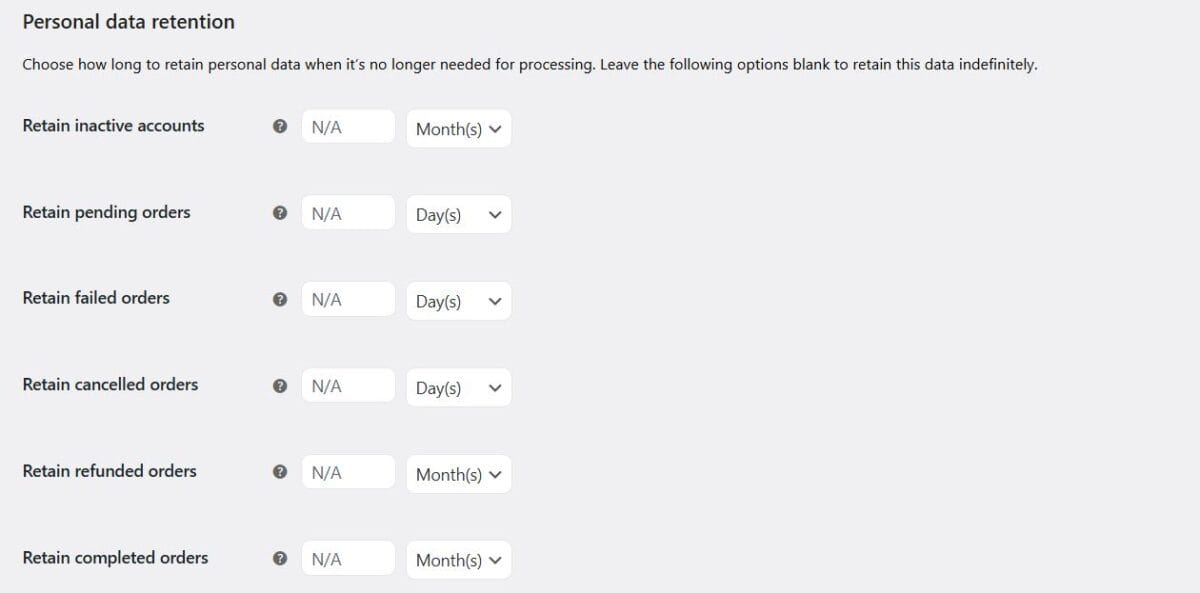
Task: Open help tooltip for Retain failed orders
Action: click(x=280, y=299)
